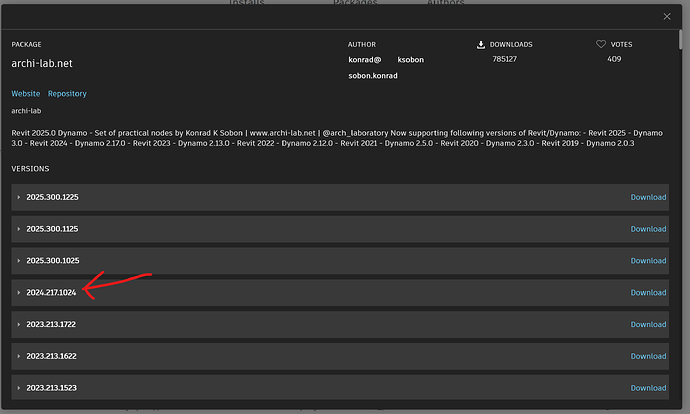
Task: Open the Repository link
Action: pos(67,94)
